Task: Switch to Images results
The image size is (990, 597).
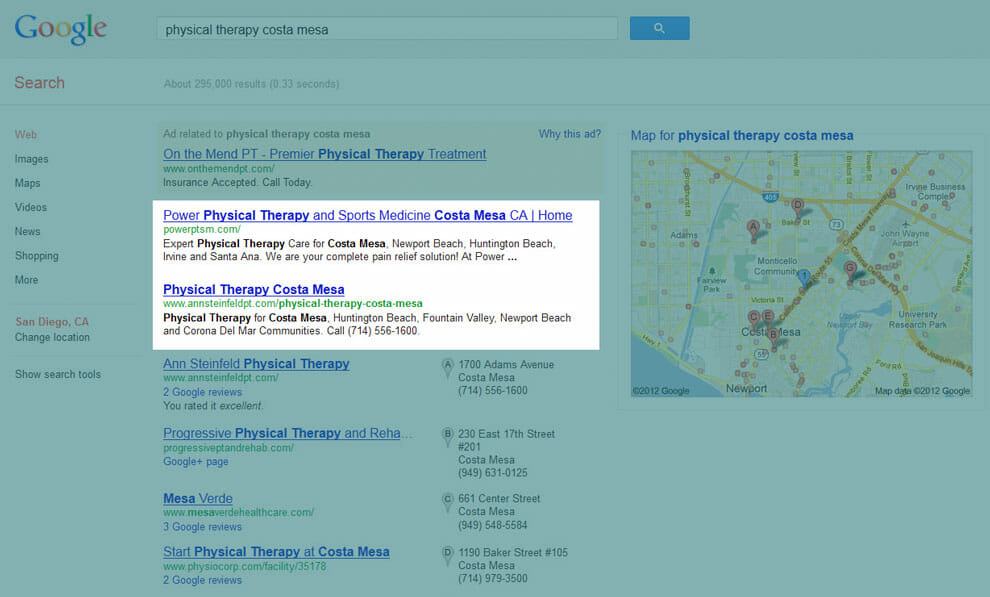Action: coord(32,159)
